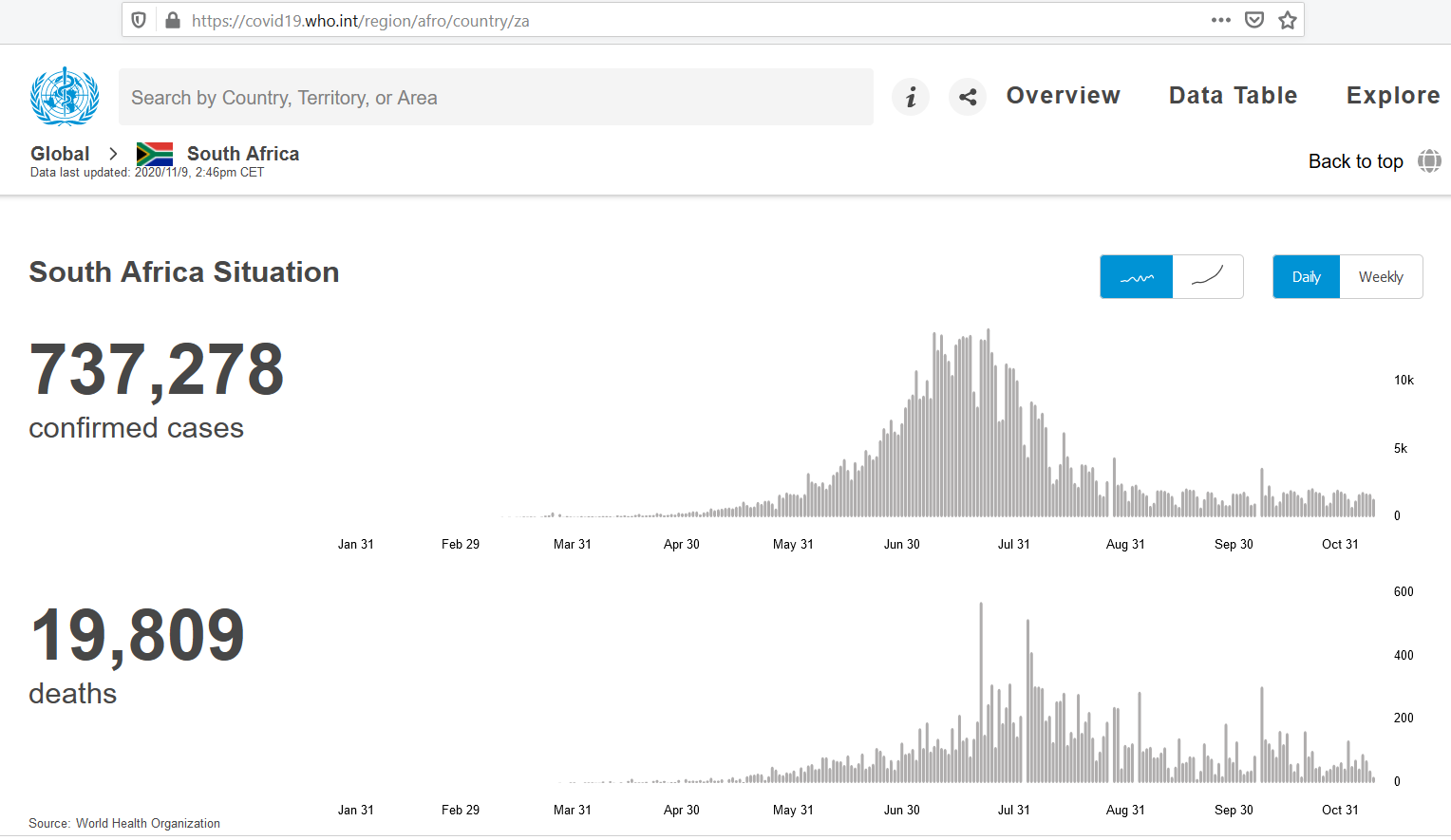Click the Back to top link
The height and width of the screenshot is (840, 1451).
tap(1355, 161)
